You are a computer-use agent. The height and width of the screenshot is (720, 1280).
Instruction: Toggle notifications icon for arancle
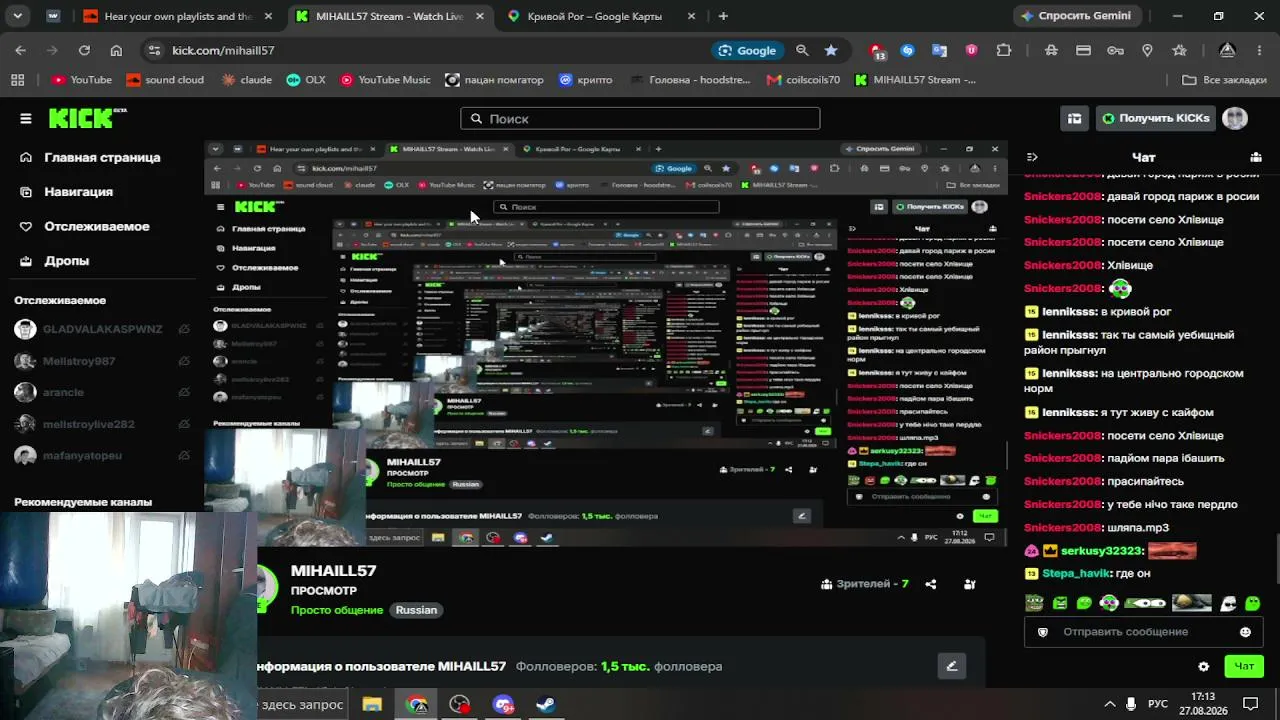[x=184, y=392]
